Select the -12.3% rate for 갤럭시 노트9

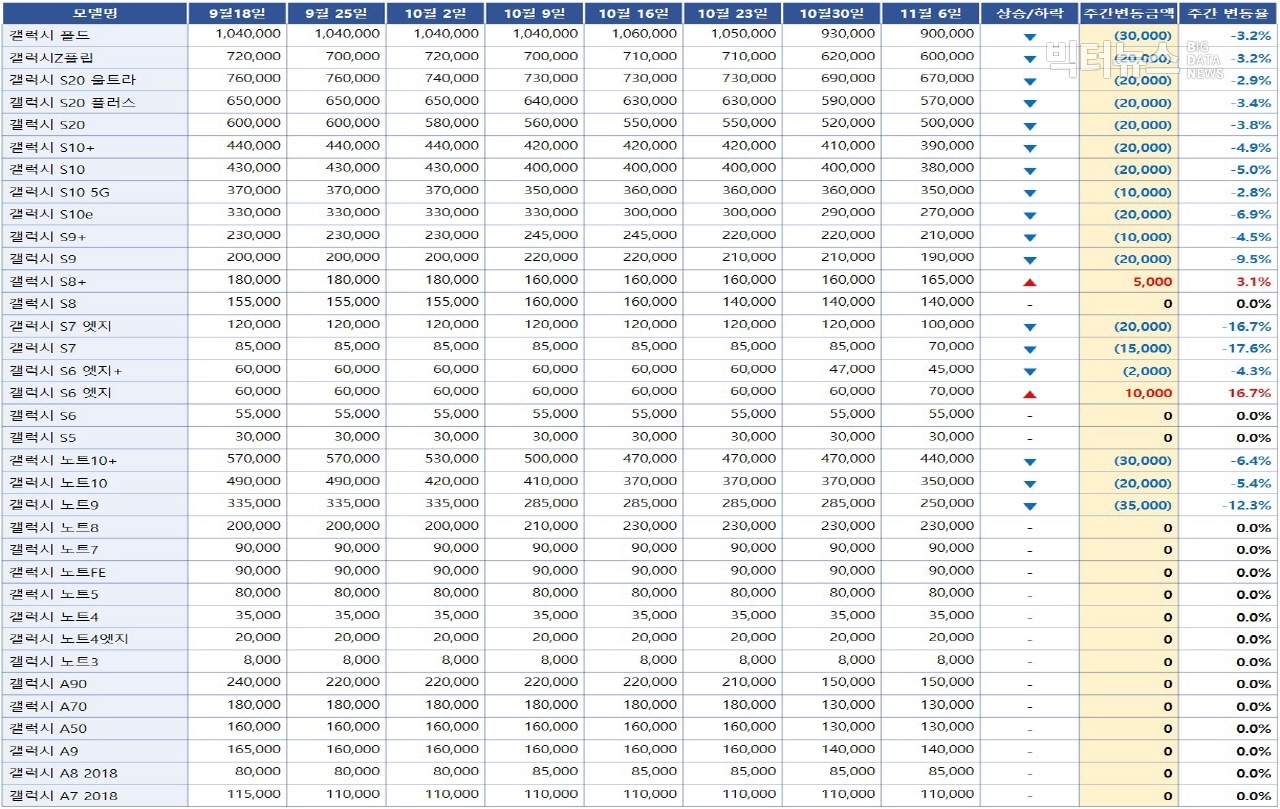coord(1246,506)
